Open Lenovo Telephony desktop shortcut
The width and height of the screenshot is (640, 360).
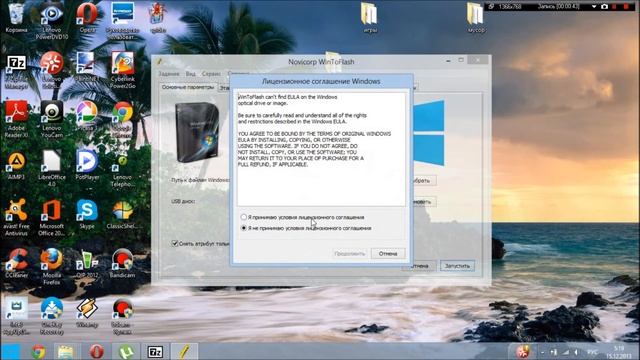pyautogui.click(x=122, y=168)
